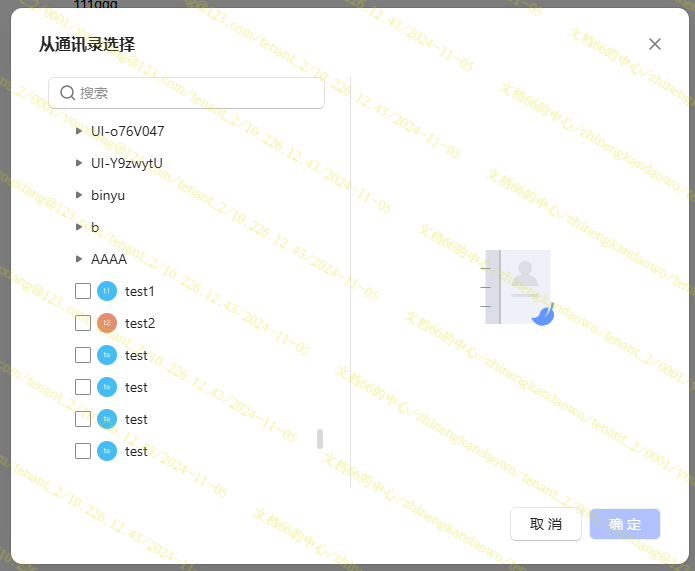Expand the UI-o76V047 group arrow

point(80,131)
